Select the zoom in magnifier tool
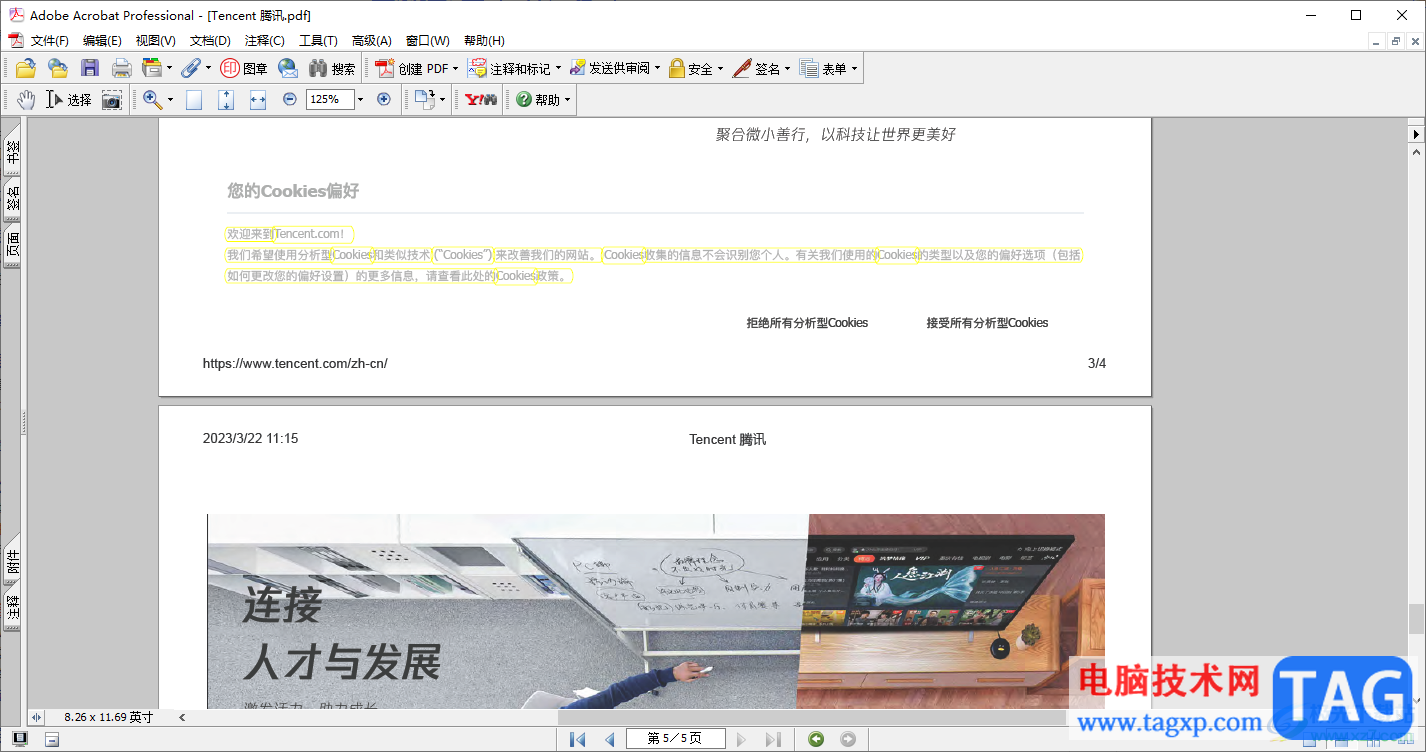The width and height of the screenshot is (1426, 752). point(152,99)
